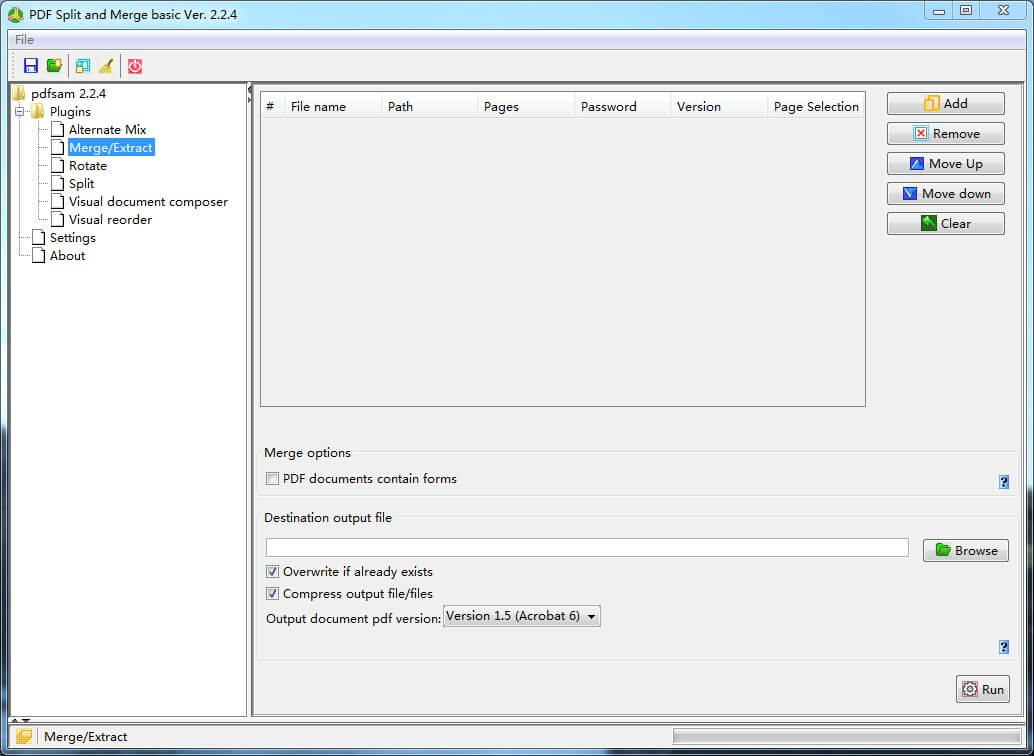
Task: Collapse the Plugins tree node
Action: point(19,111)
